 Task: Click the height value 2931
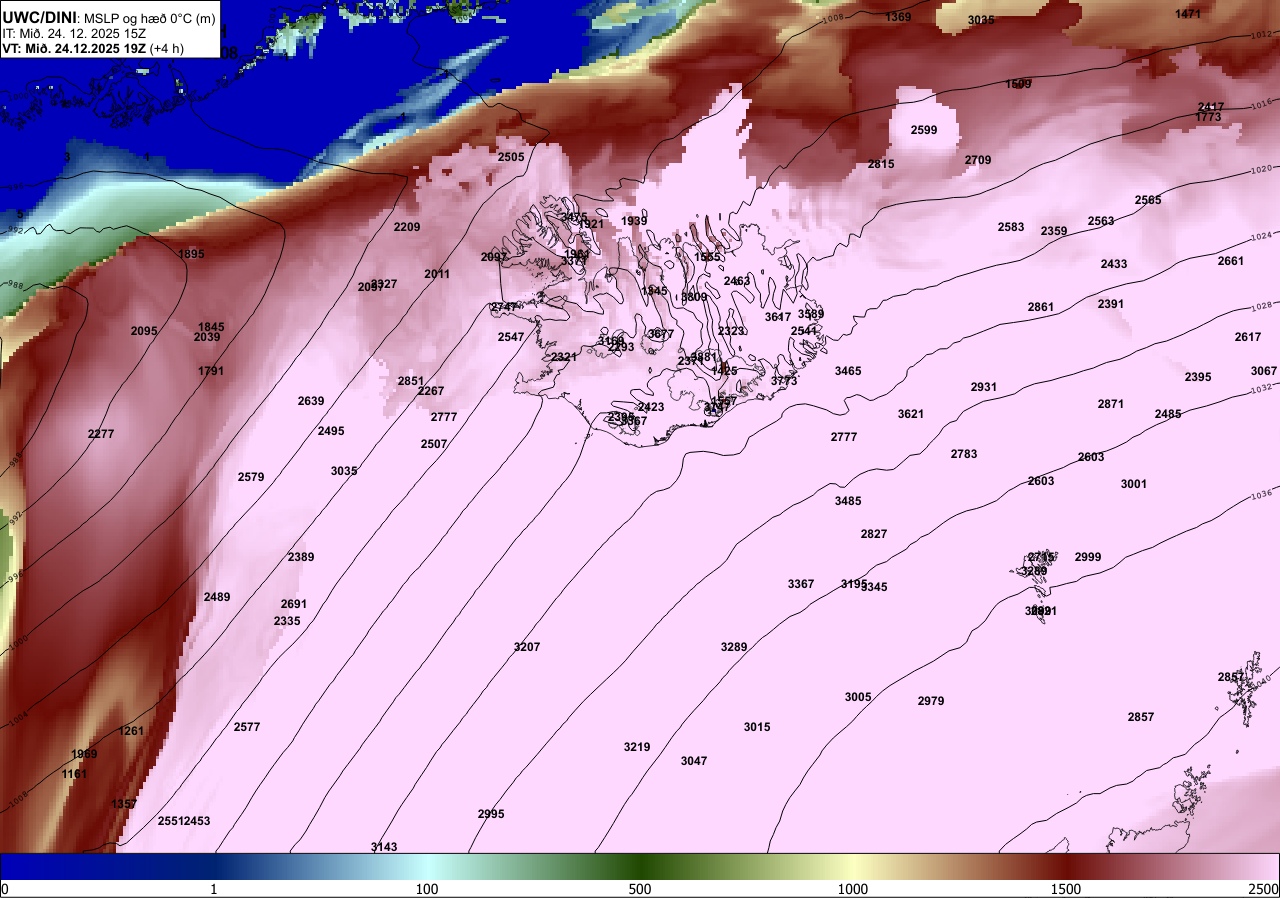coord(984,387)
